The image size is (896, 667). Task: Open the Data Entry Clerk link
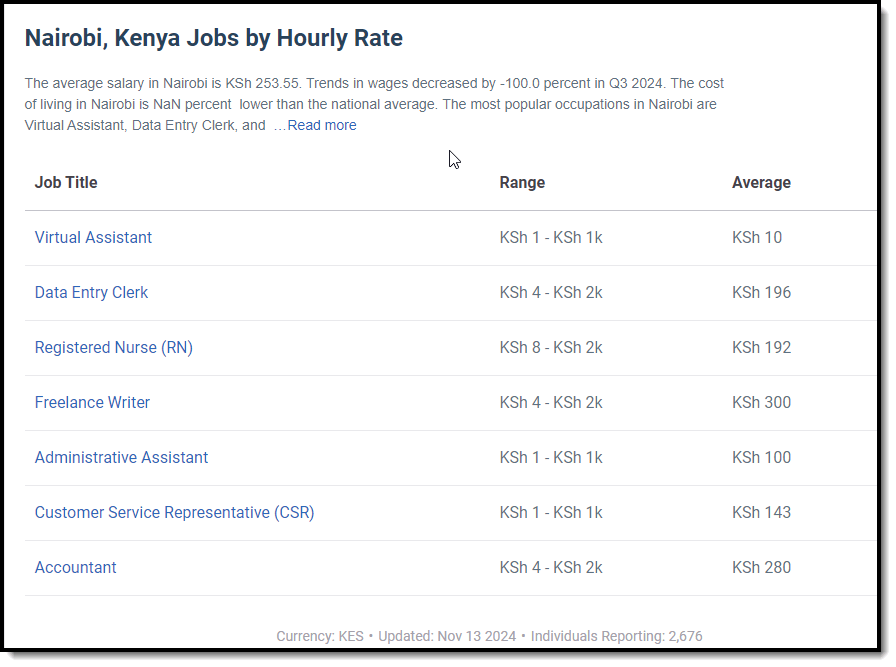(x=91, y=293)
